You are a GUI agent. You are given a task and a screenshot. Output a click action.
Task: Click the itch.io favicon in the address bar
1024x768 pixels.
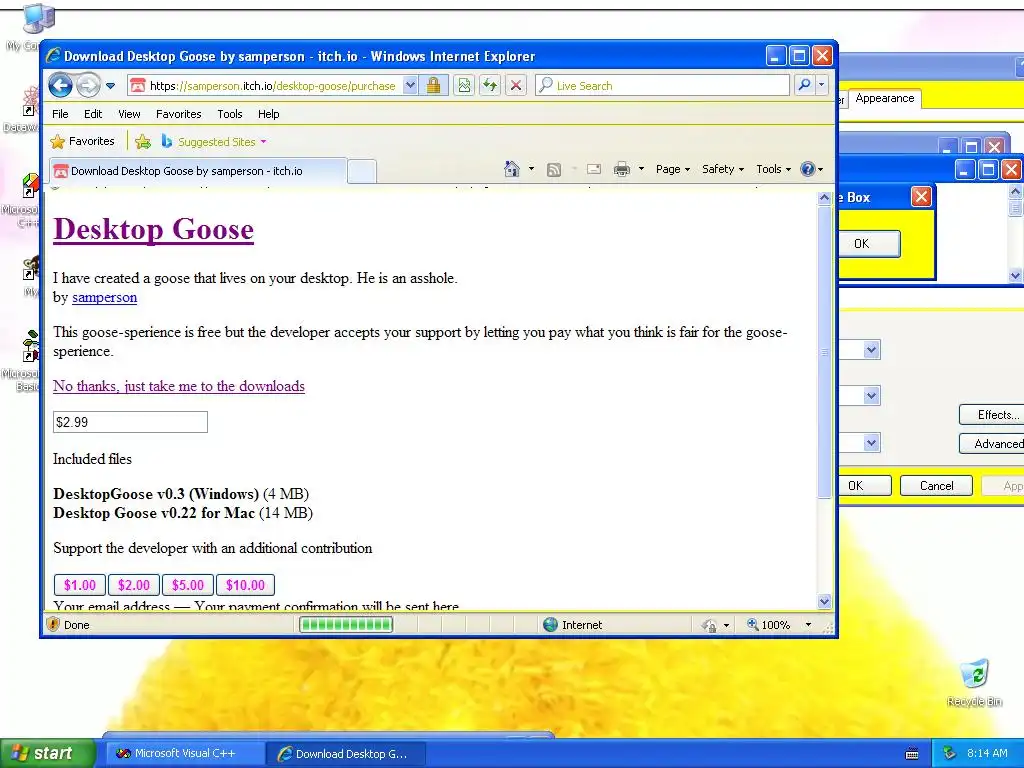point(137,86)
